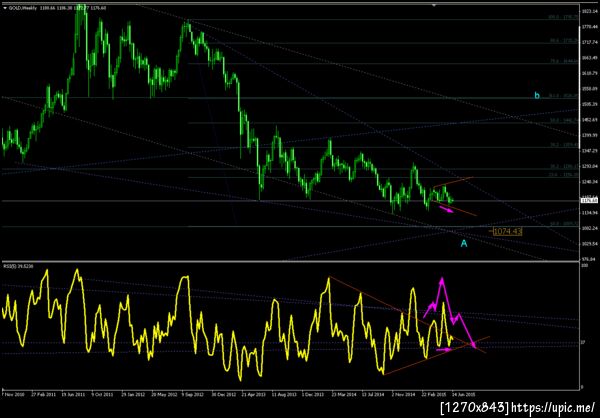Click the '1 Dec 2013' date label
600x418 pixels.
coord(314,394)
